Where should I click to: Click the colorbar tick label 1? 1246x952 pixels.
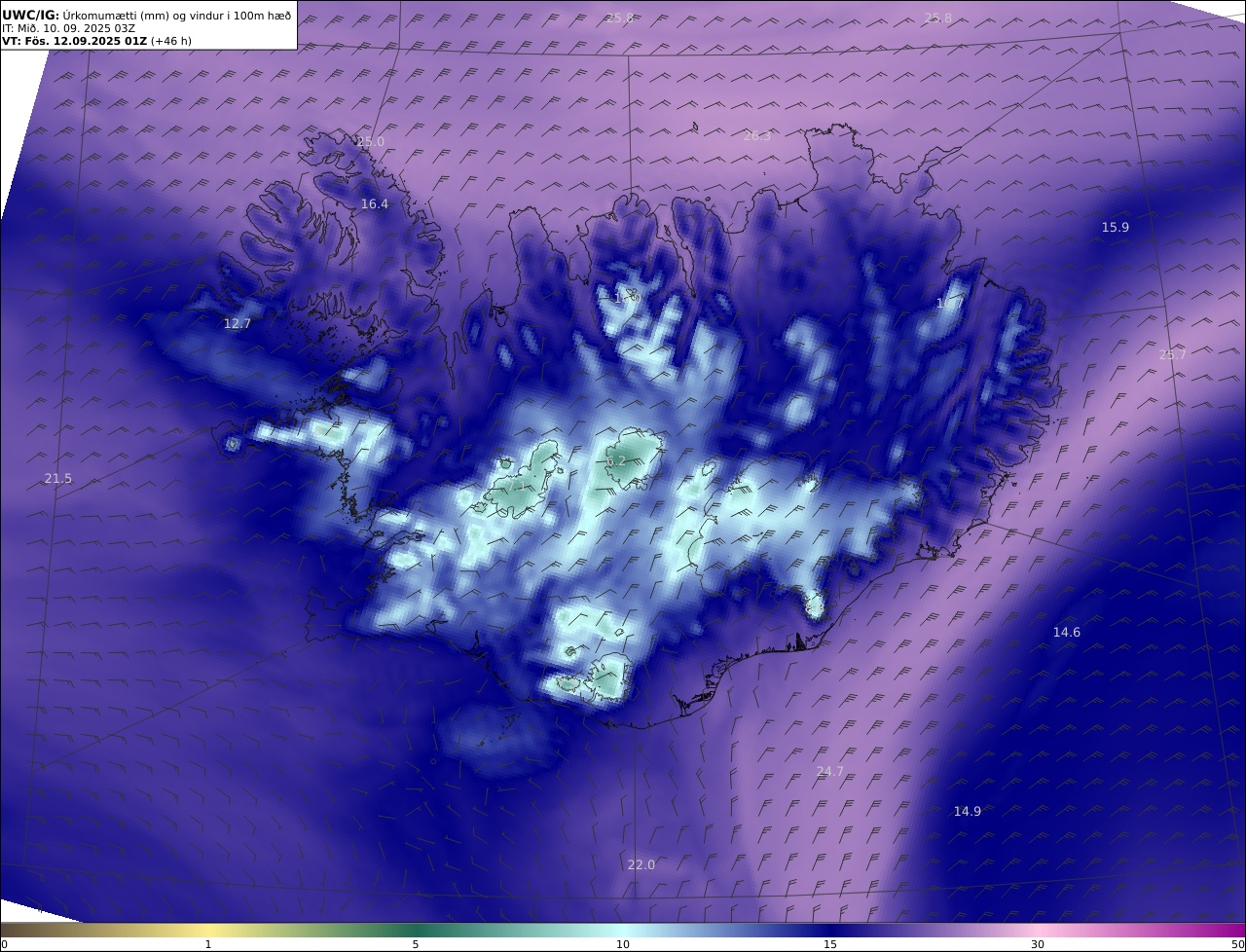point(208,944)
